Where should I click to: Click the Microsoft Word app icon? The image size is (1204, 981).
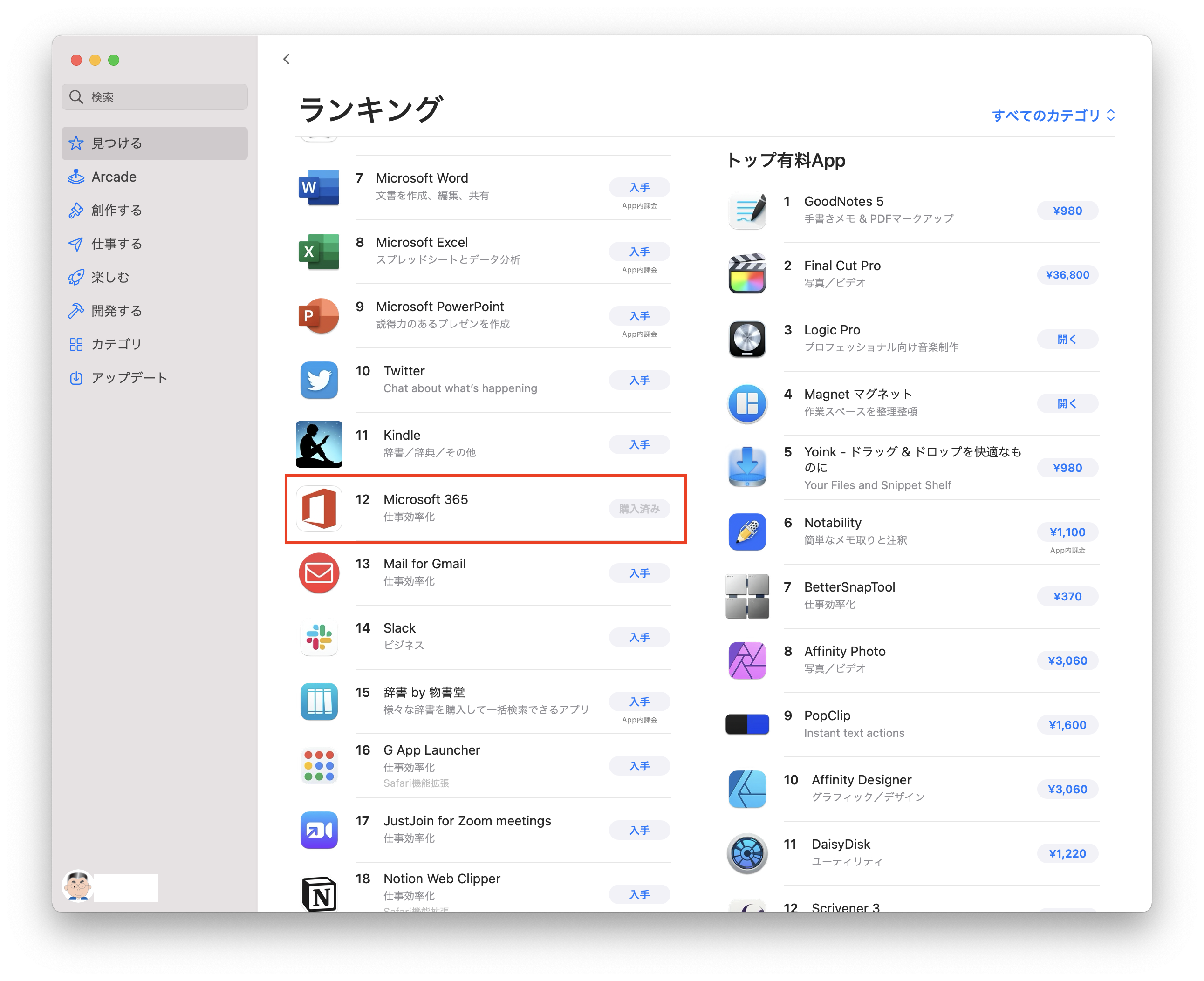tap(319, 188)
